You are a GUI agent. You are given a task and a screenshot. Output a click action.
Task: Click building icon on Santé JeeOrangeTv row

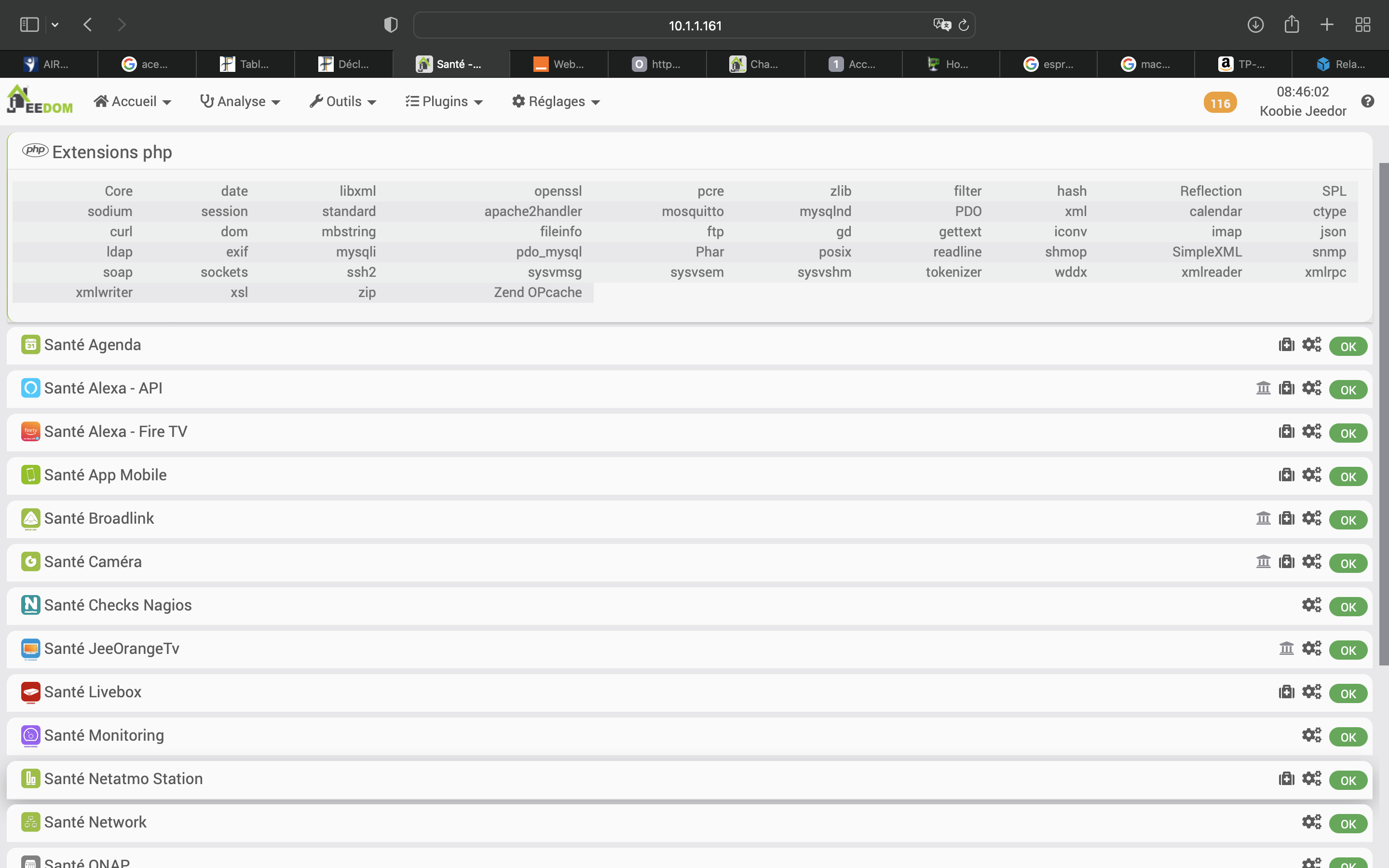[1286, 649]
